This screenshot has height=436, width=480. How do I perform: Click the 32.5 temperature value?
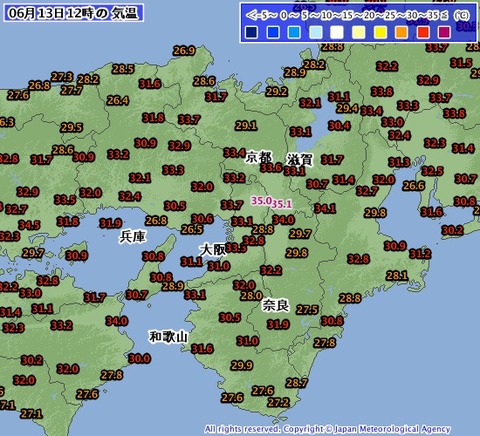tap(432, 171)
